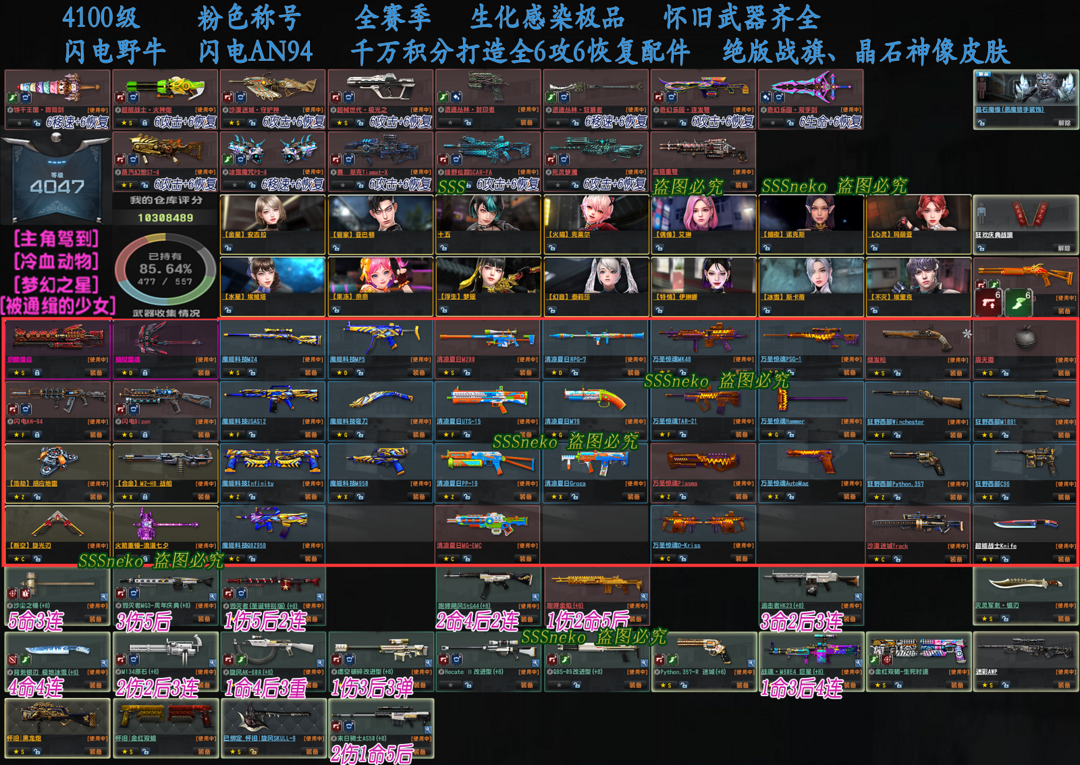Image resolution: width=1080 pixels, height=765 pixels.
Task: Toggle the lock on the 清凉夏日UTS-15 card
Action: pos(467,434)
